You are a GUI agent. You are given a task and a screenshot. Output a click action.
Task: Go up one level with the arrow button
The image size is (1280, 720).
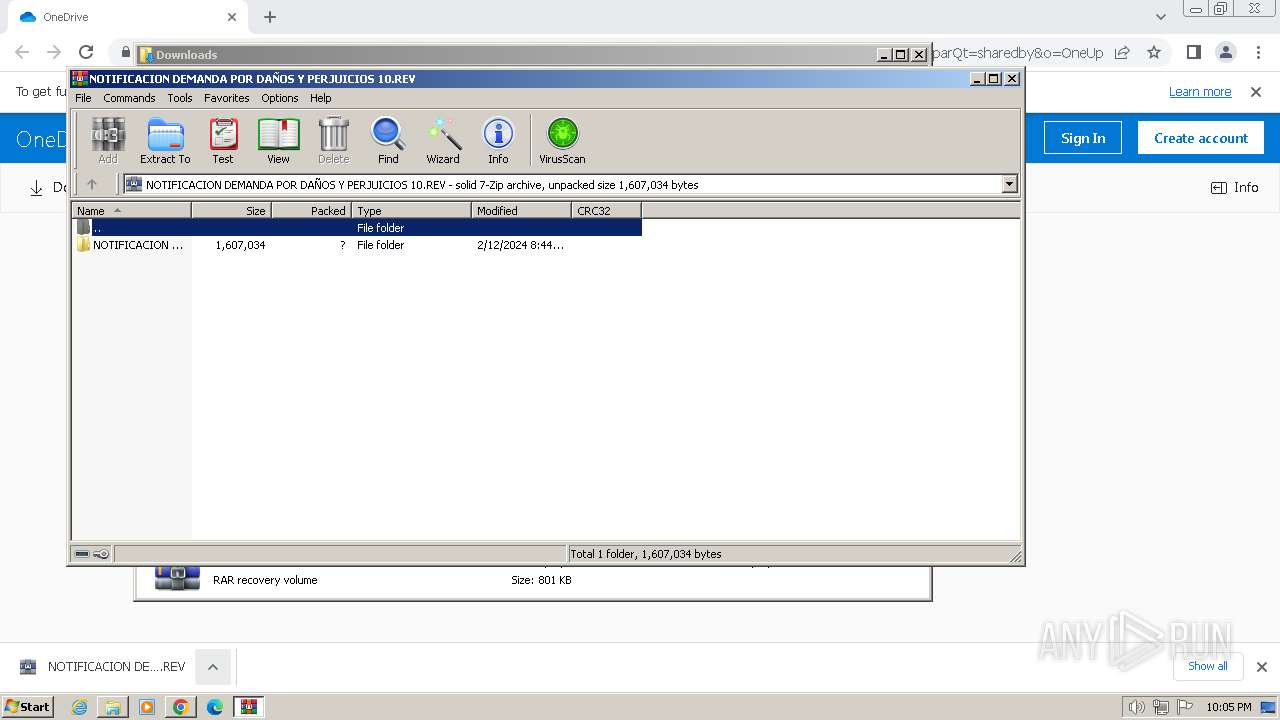92,184
